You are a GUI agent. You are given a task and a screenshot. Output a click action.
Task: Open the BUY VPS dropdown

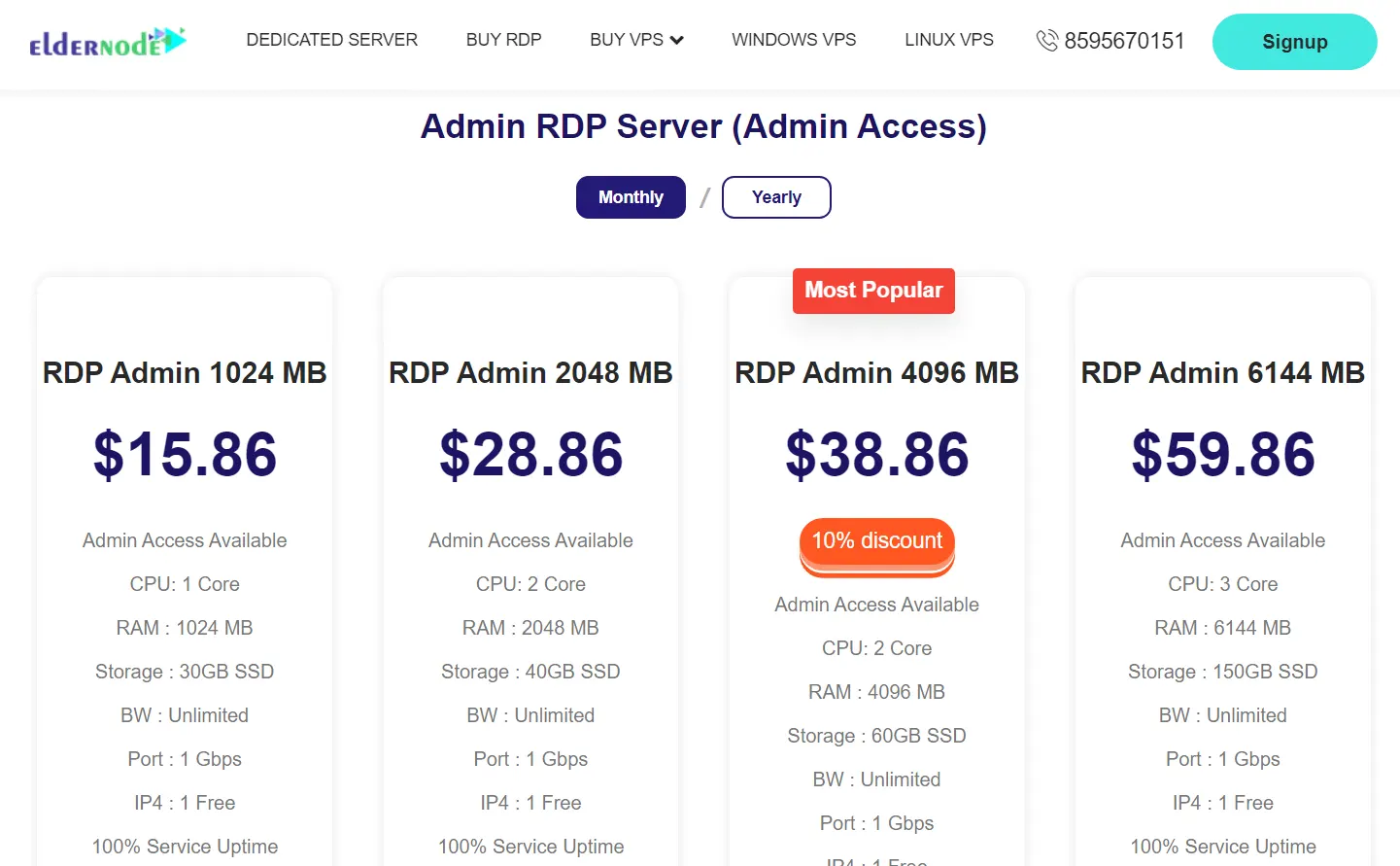pos(627,40)
